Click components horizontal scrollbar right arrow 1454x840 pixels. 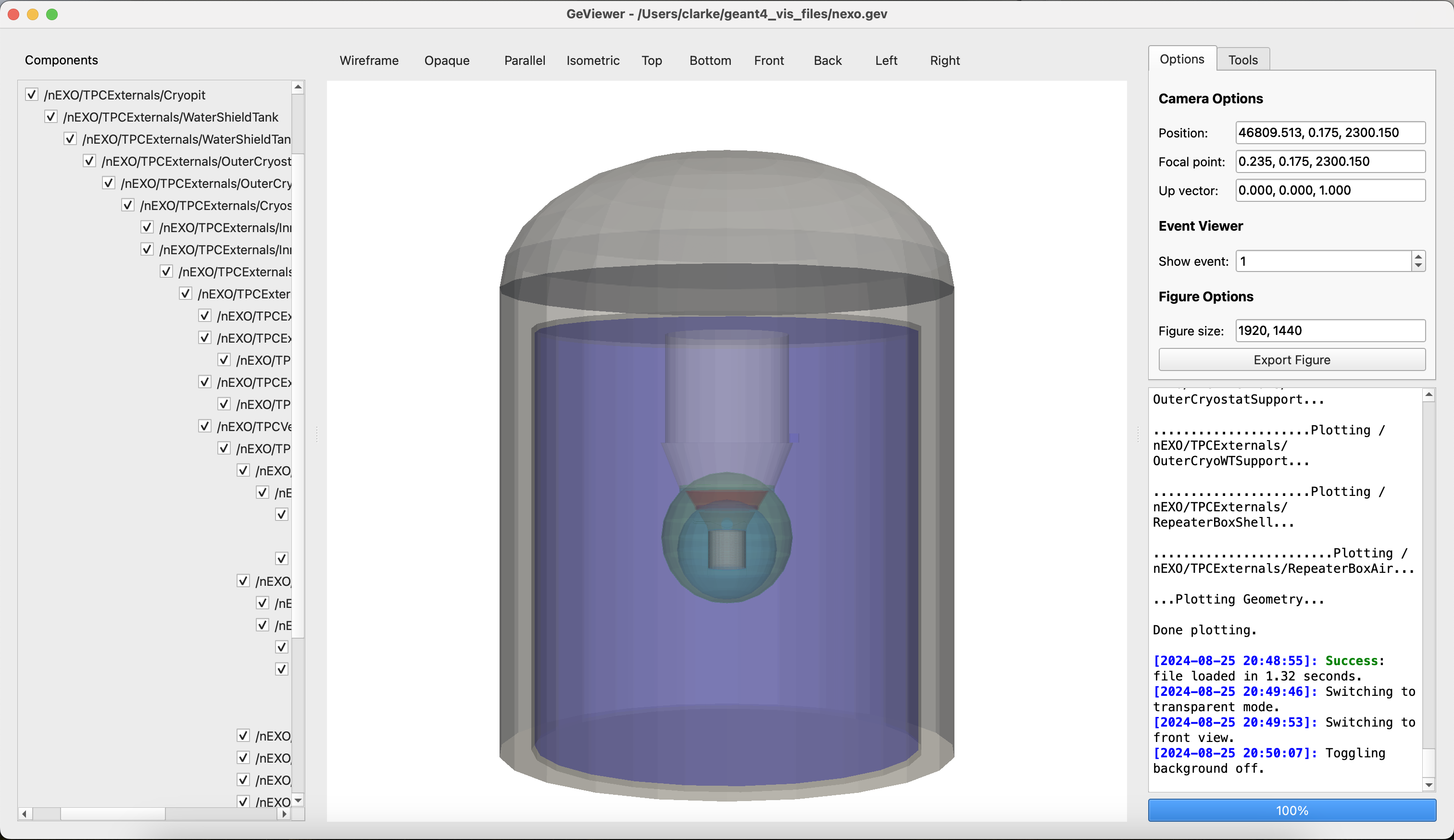coord(284,814)
